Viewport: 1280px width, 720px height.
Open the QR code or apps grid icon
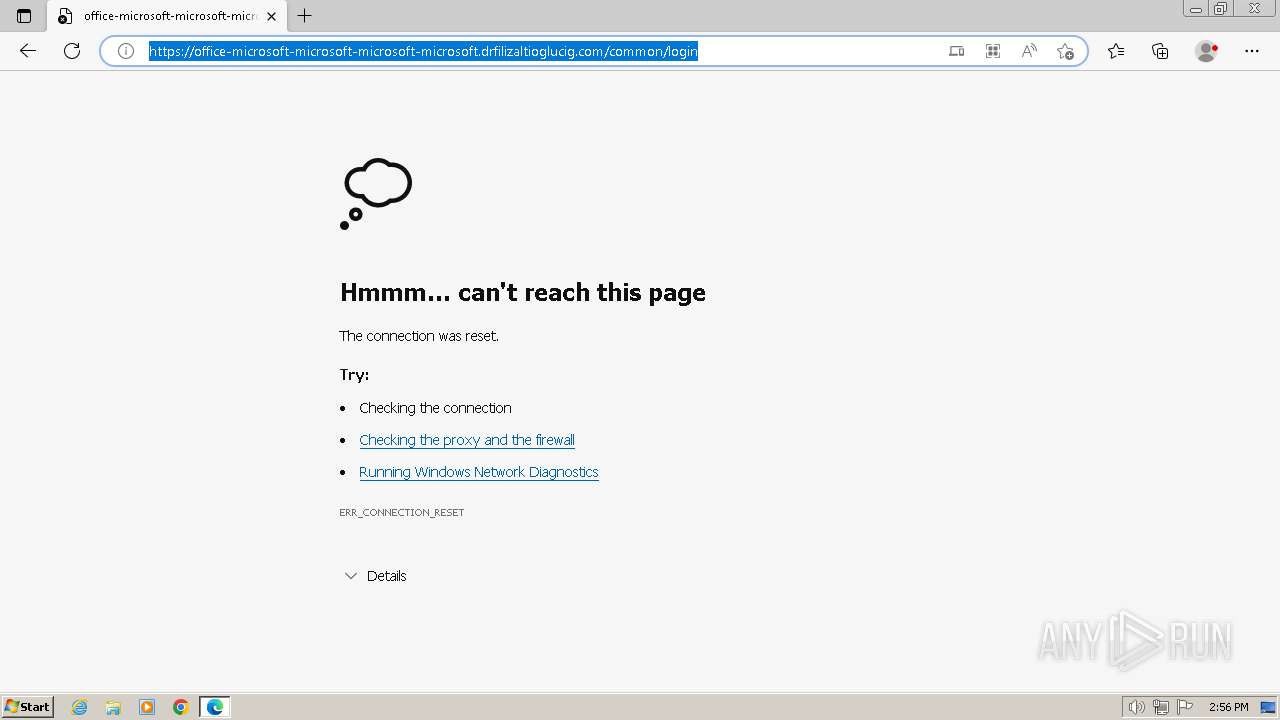click(993, 51)
